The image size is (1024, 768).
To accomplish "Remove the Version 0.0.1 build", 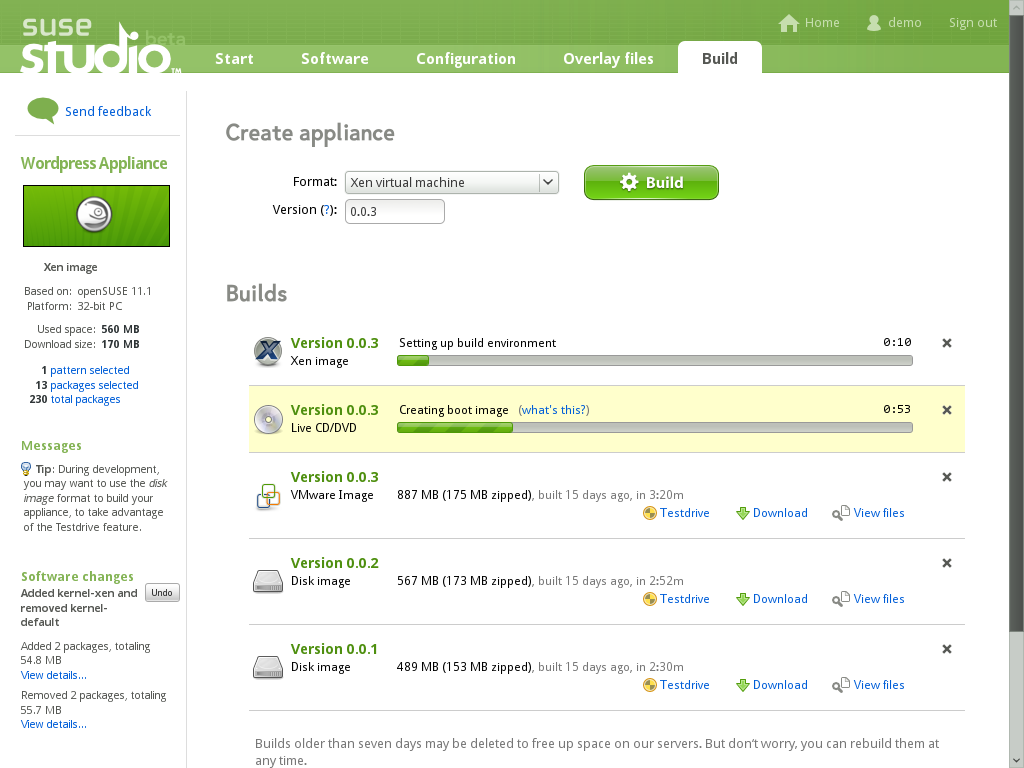I will pos(946,649).
